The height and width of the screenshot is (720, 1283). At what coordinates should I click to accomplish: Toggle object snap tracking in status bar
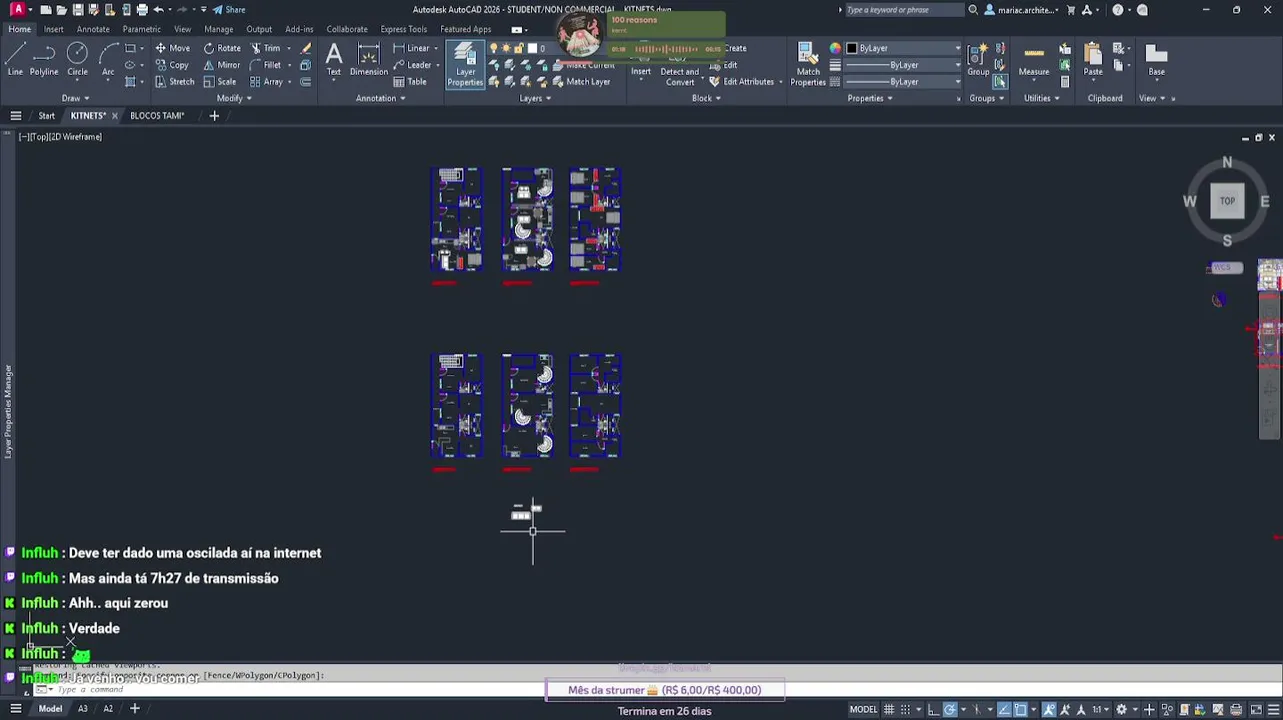pyautogui.click(x=1004, y=709)
